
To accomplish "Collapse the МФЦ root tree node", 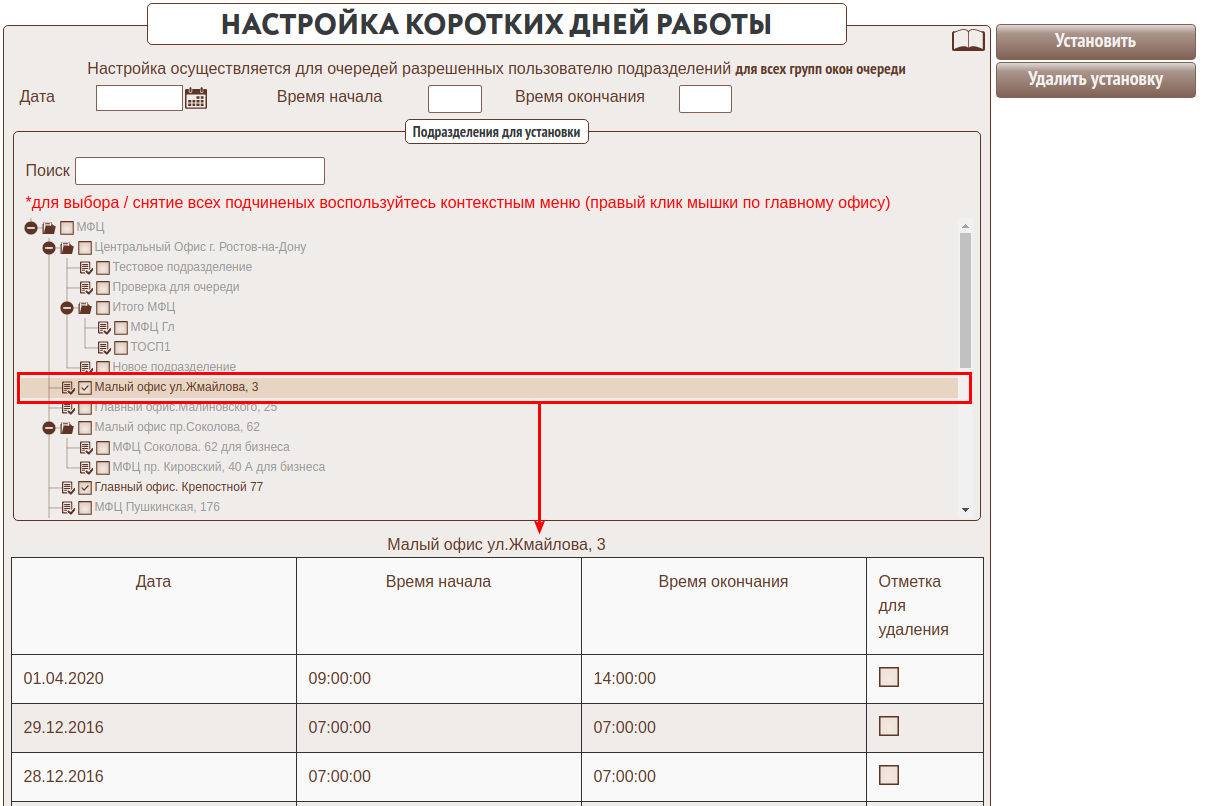I will (31, 228).
